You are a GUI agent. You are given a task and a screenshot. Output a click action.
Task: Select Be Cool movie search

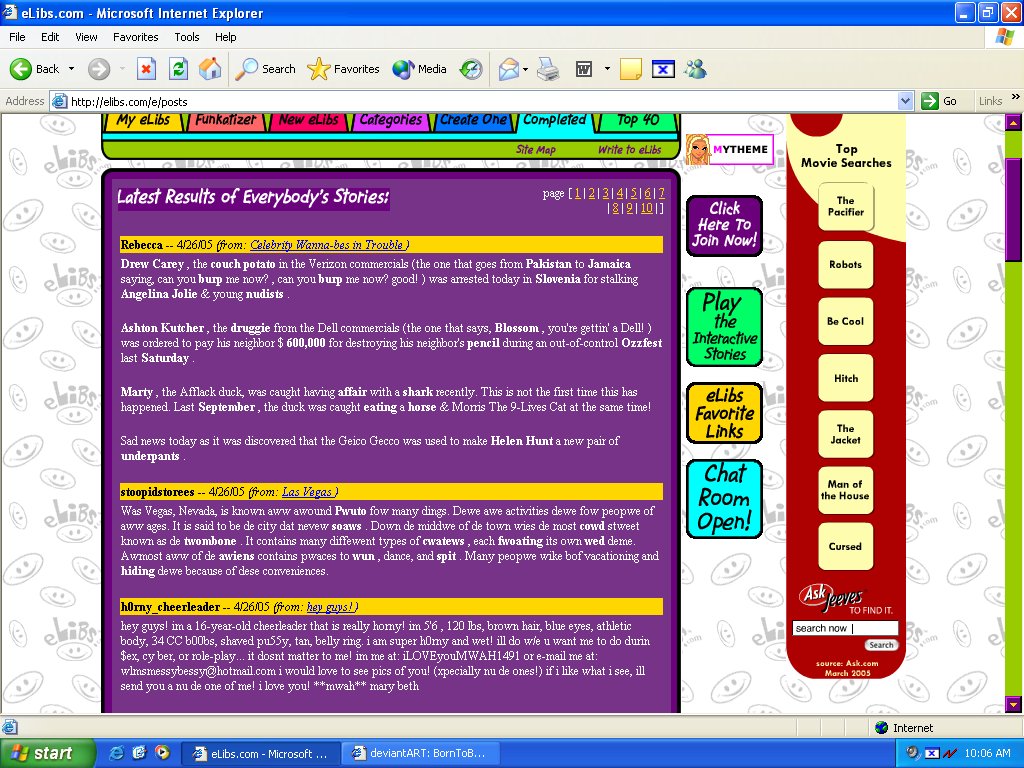[846, 321]
